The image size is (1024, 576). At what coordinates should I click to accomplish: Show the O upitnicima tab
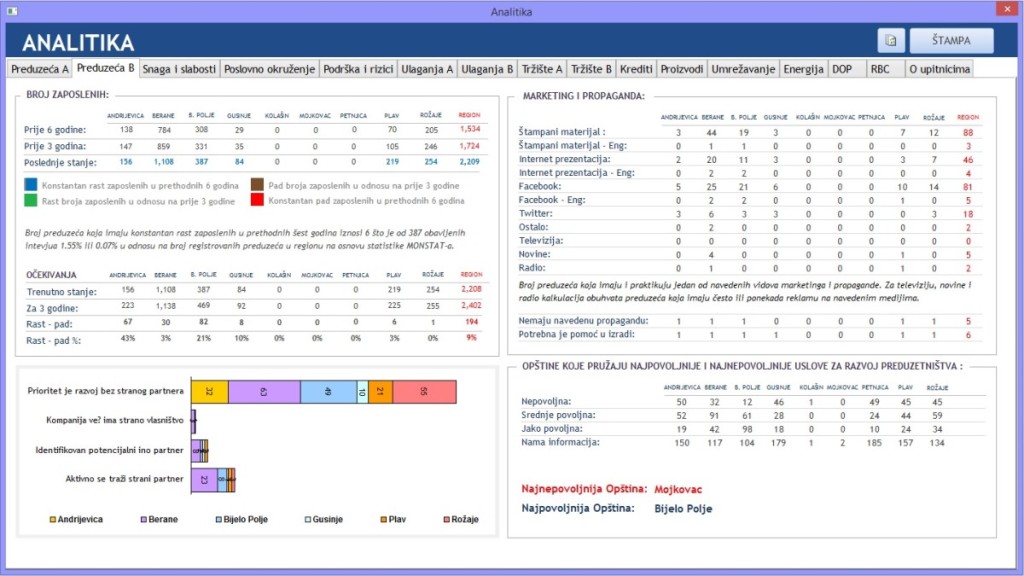pyautogui.click(x=938, y=69)
